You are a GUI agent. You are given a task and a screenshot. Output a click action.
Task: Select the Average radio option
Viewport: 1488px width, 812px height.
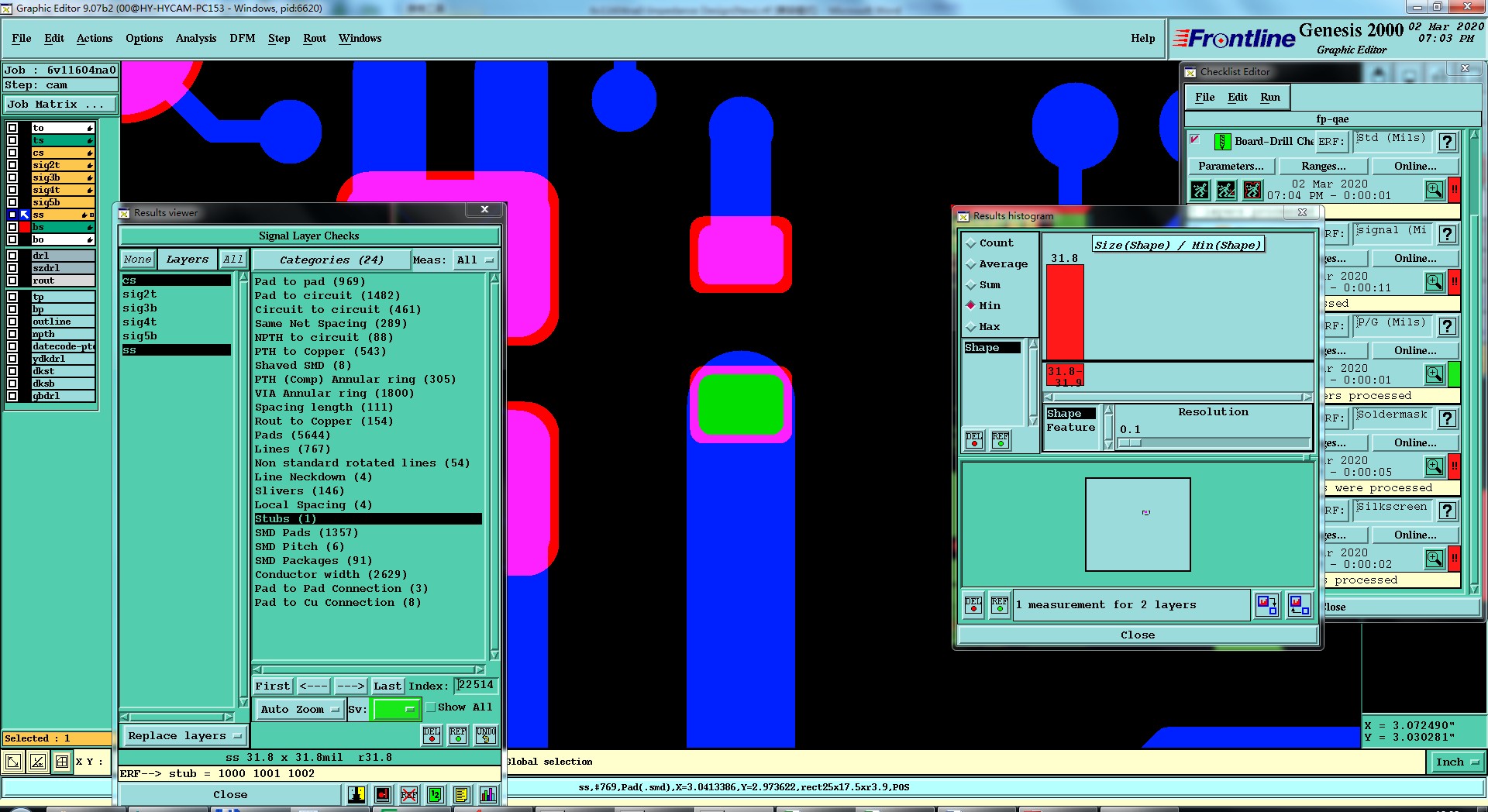[x=997, y=264]
